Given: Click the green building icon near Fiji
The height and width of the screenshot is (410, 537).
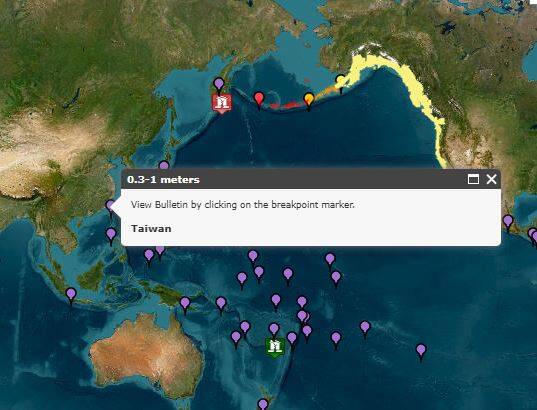Looking at the screenshot, I should (x=275, y=348).
